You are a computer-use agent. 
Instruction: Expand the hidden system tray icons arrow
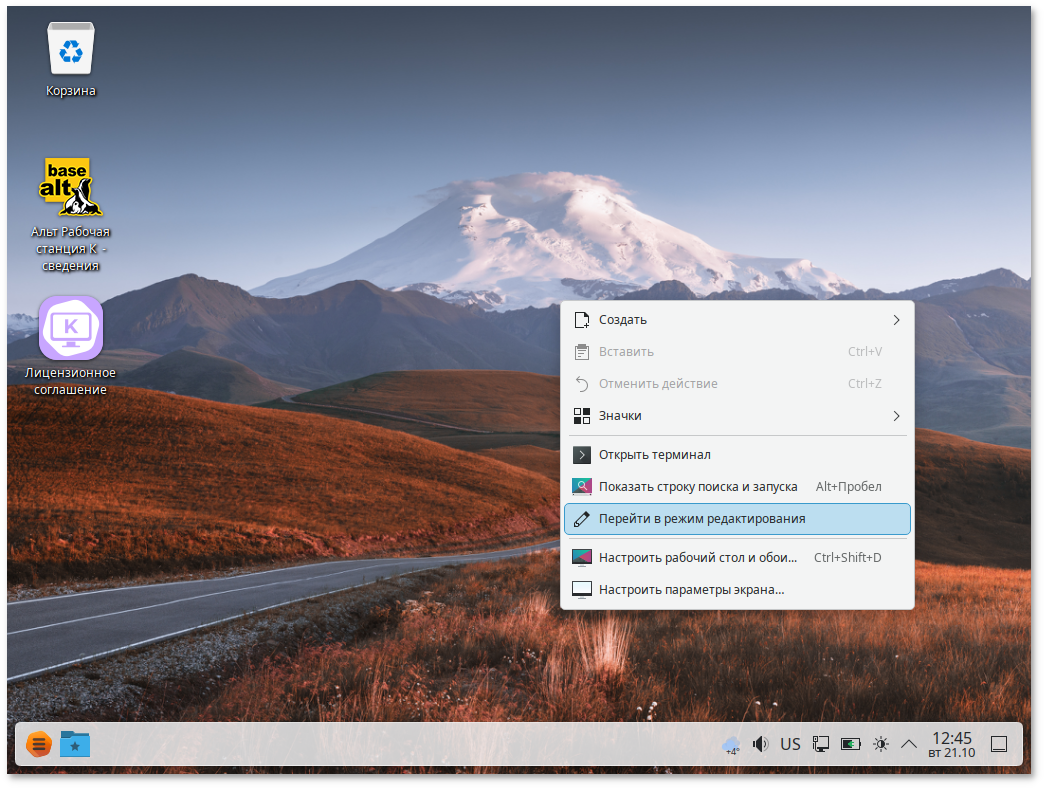[909, 744]
